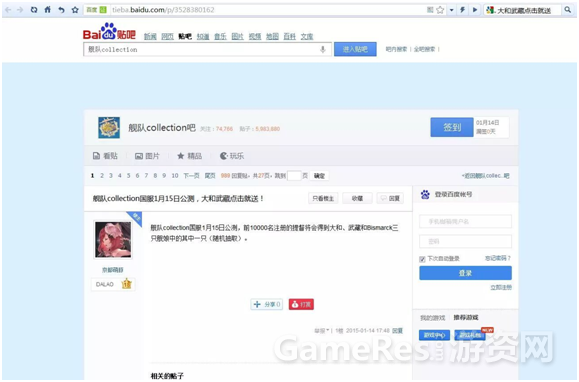Click the return to 舰队collec..吧 link

485,176
